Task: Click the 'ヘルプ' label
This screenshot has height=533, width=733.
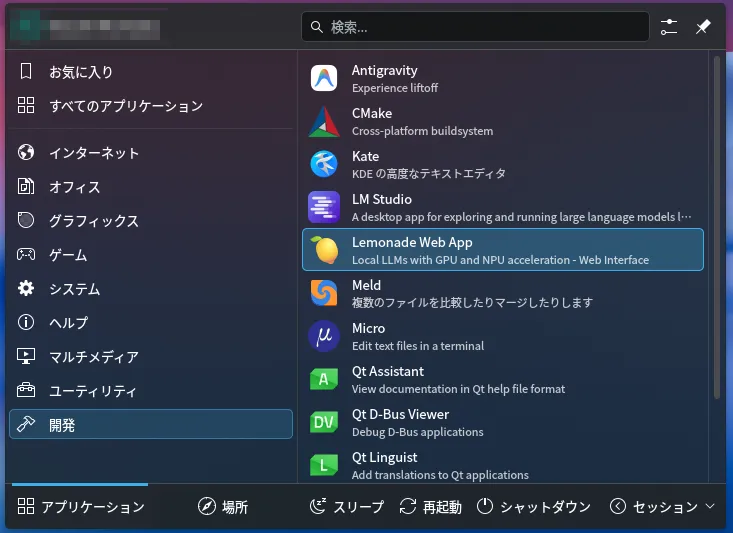Action: (x=68, y=323)
